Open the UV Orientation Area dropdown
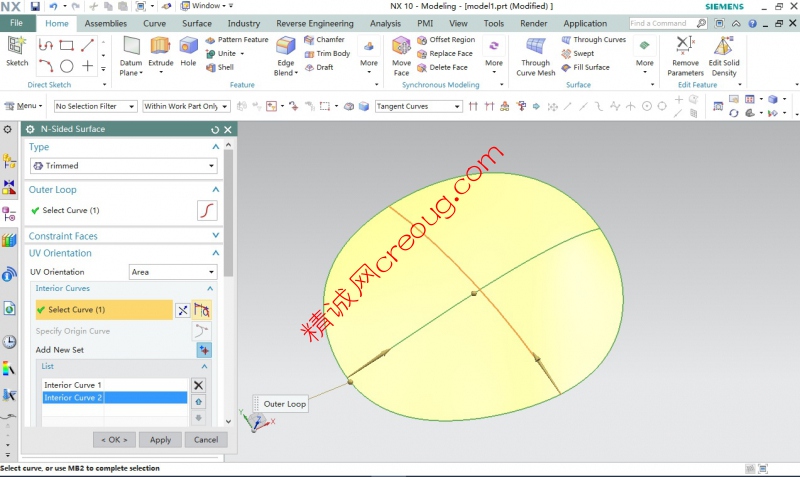Viewport: 800px width, 477px height. click(173, 272)
